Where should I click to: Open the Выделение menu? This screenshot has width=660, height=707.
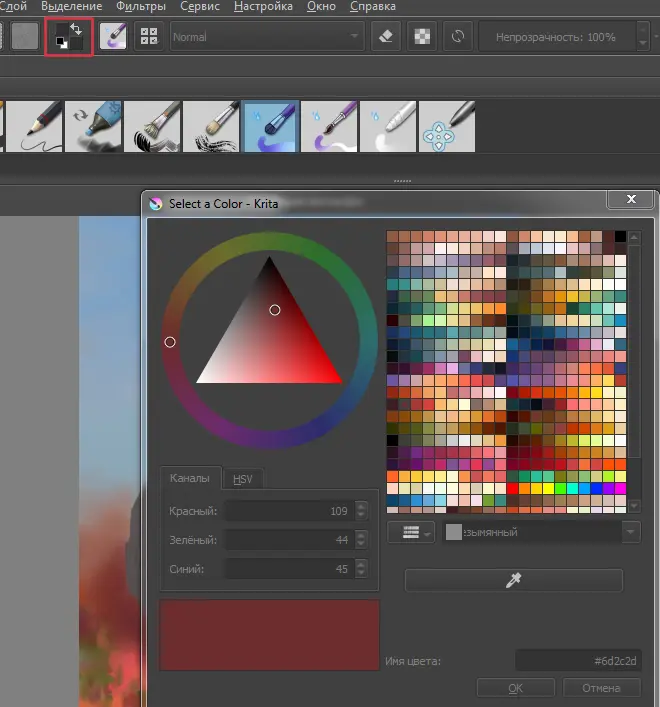click(71, 6)
